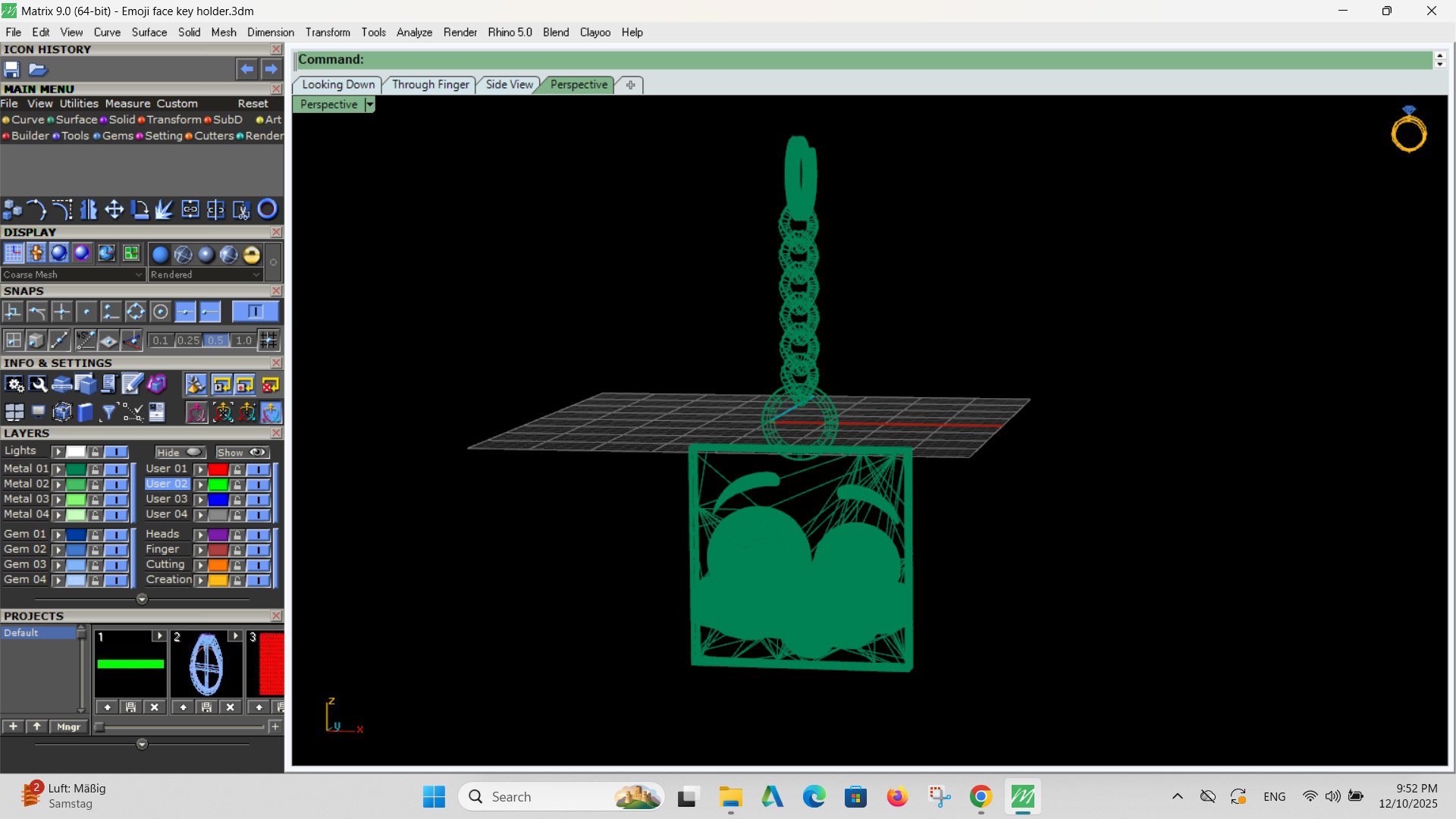This screenshot has height=819, width=1456.
Task: Click the Show layers button
Action: point(243,452)
